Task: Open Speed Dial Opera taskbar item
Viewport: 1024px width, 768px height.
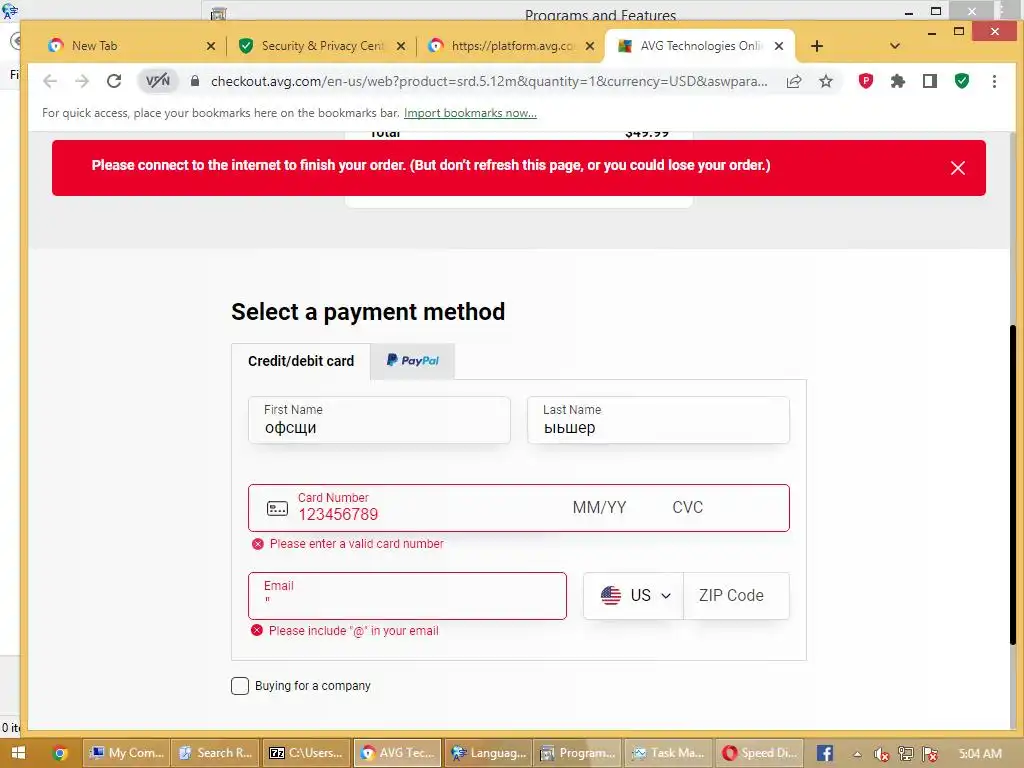Action: tap(759, 753)
